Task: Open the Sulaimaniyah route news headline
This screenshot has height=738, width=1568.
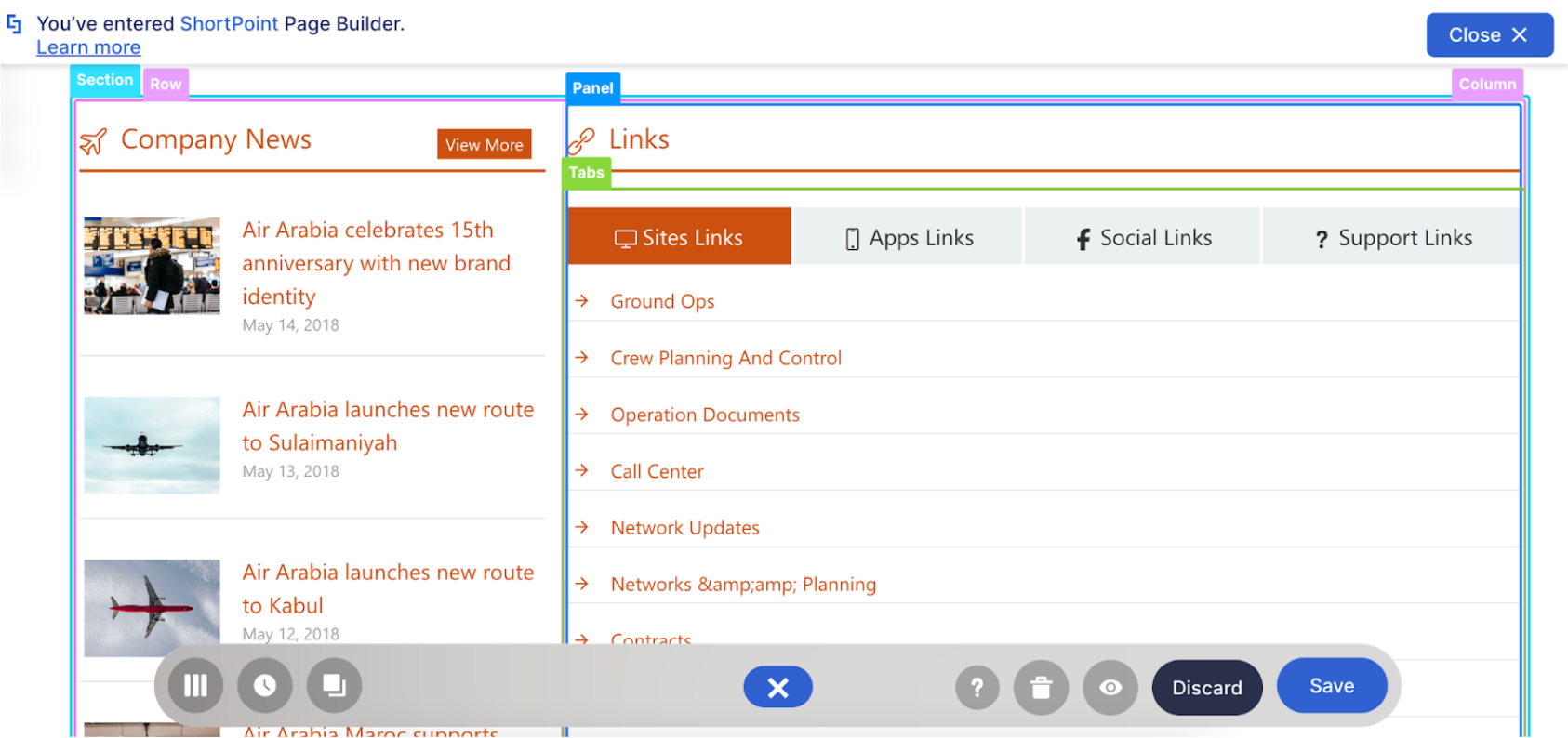Action: click(388, 426)
